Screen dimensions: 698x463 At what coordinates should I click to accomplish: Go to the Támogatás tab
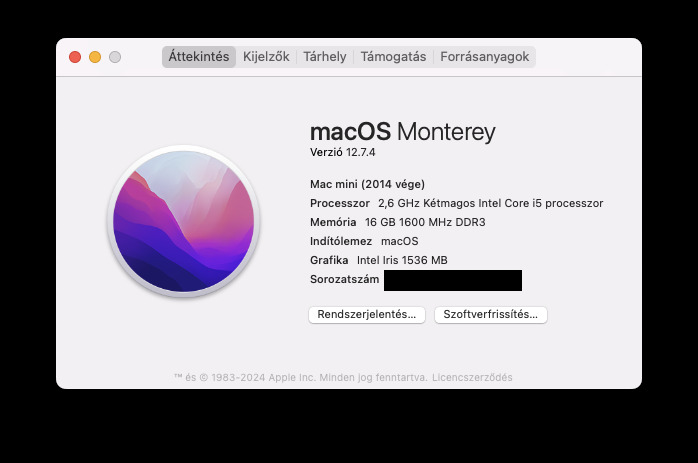393,57
